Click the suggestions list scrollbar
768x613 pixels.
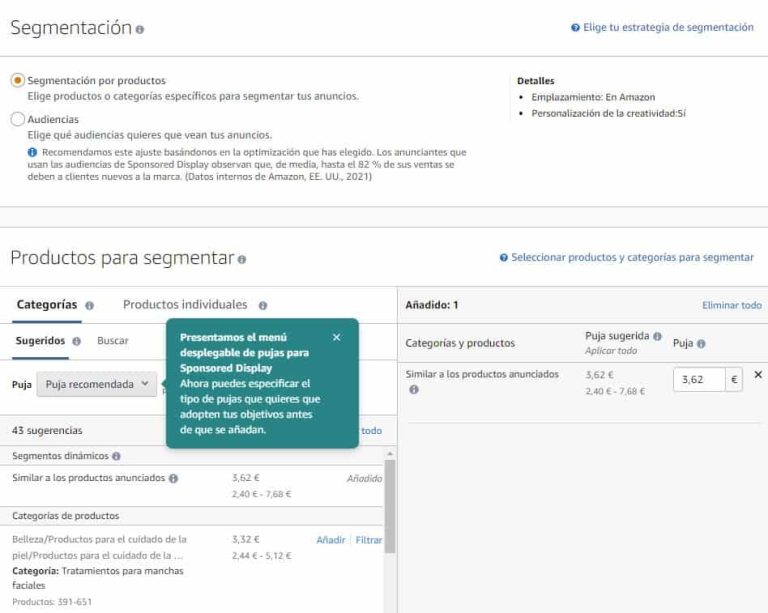(x=390, y=506)
